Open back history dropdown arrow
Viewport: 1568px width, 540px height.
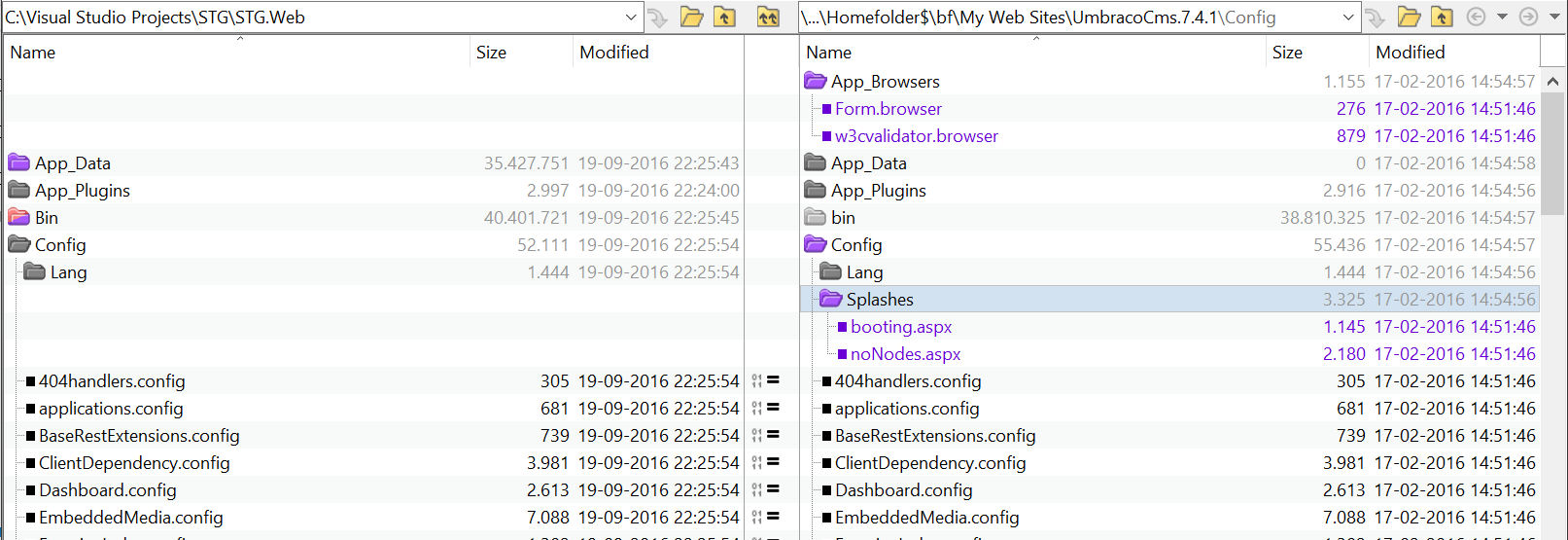1502,18
